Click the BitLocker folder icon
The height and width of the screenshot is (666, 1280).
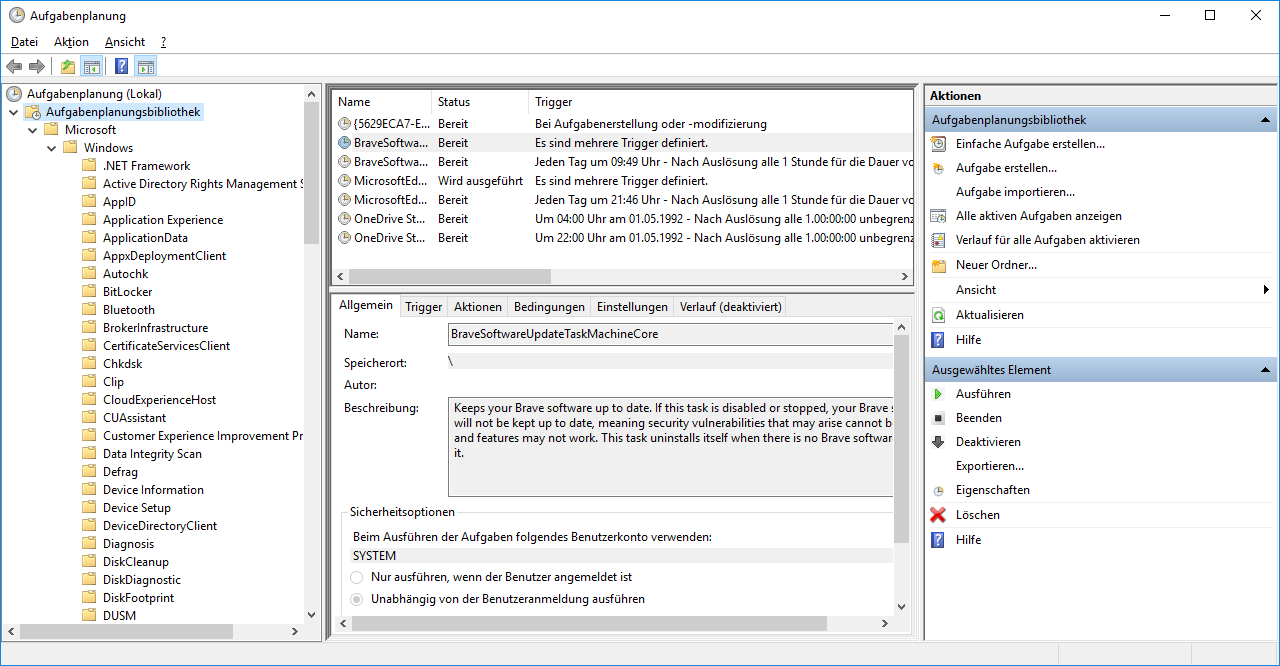coord(89,292)
